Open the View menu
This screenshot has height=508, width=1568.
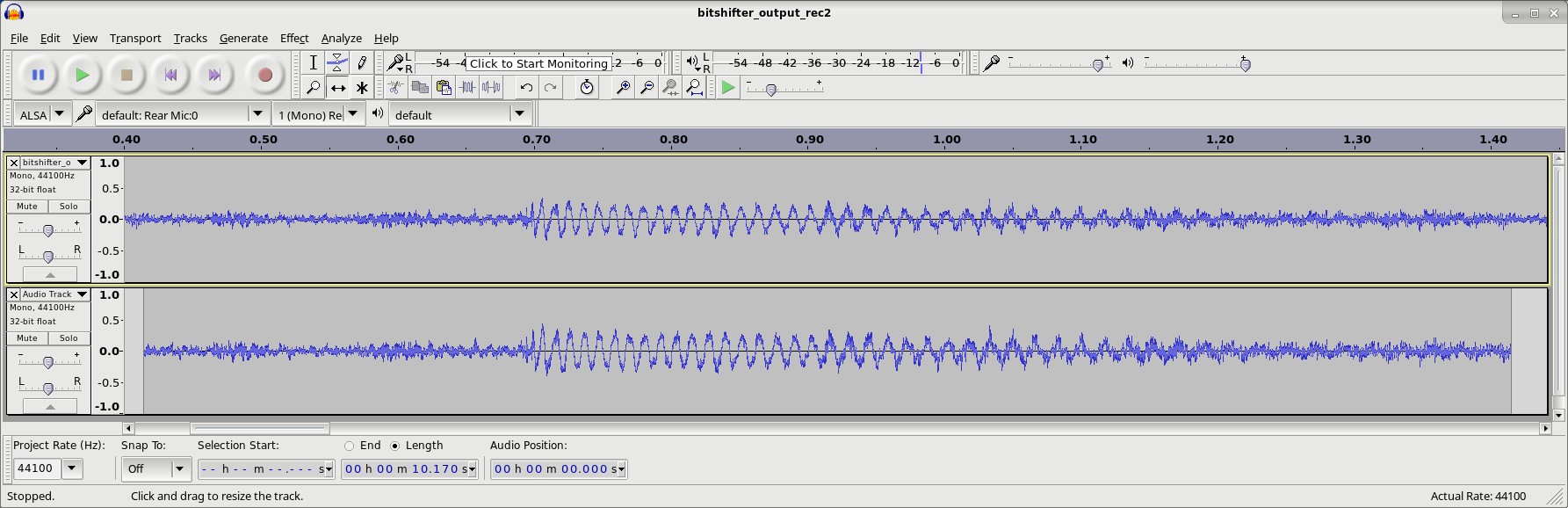(x=84, y=39)
